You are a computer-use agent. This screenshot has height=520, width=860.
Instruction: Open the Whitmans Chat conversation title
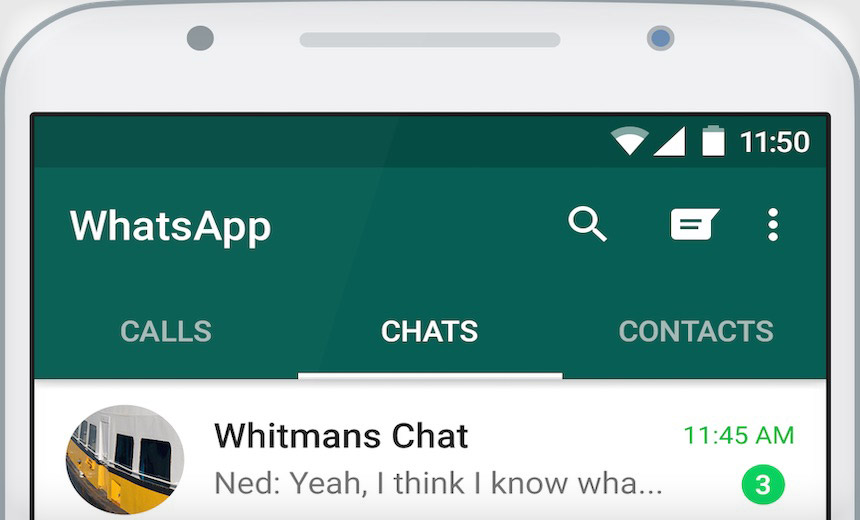point(341,436)
